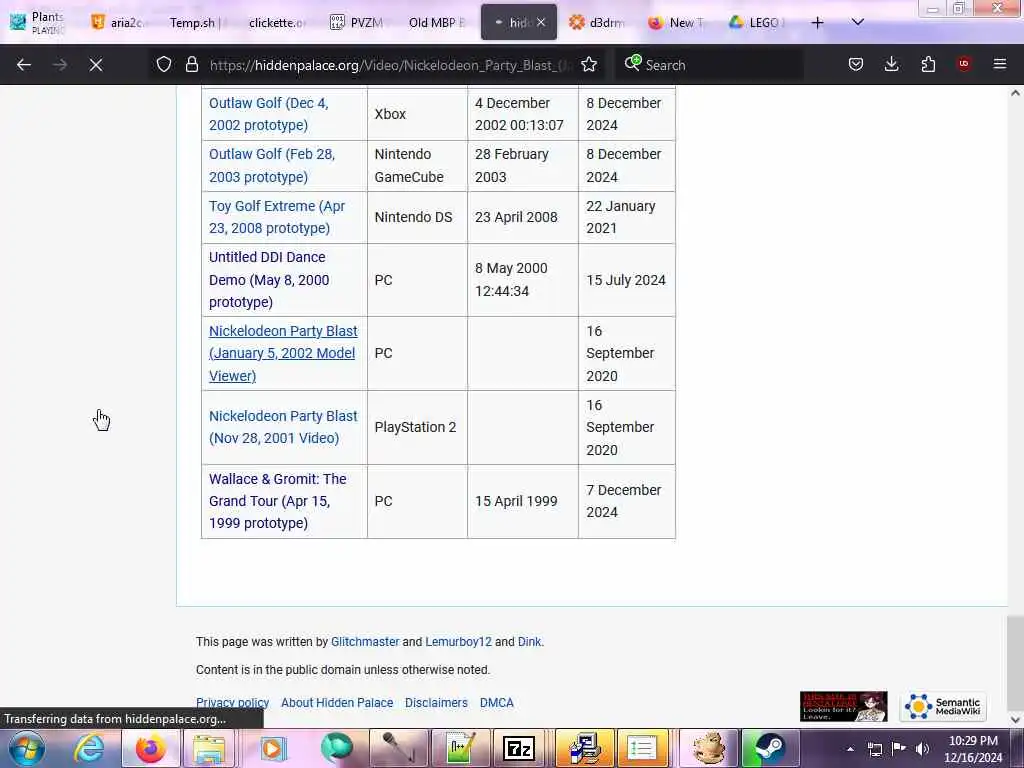This screenshot has width=1024, height=768.
Task: Go back to the previous page
Action: point(24,65)
